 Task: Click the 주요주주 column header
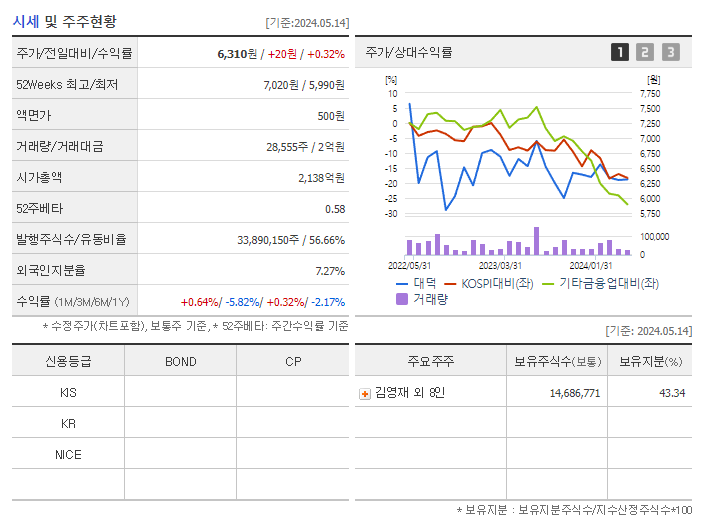click(431, 361)
